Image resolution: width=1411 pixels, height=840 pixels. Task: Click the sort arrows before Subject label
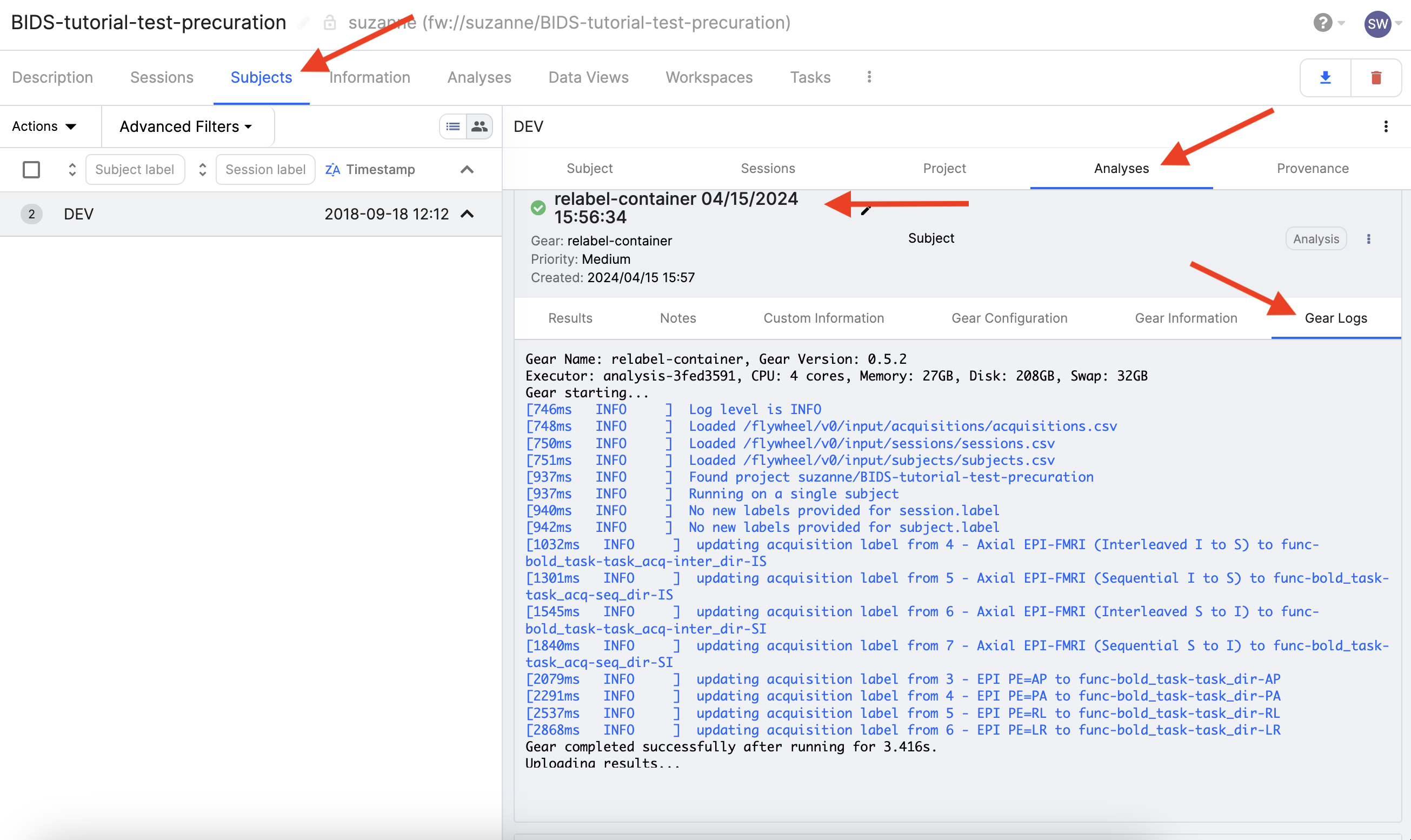point(72,169)
